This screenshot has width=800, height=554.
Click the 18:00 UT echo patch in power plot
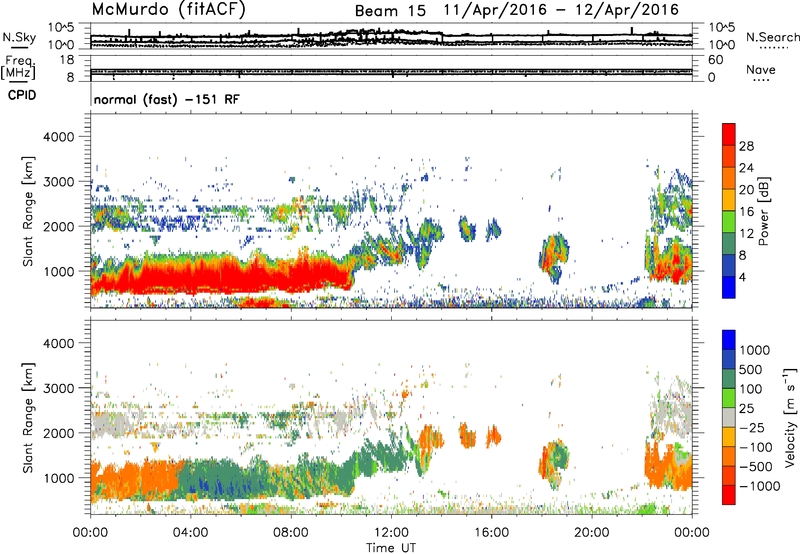coord(554,258)
